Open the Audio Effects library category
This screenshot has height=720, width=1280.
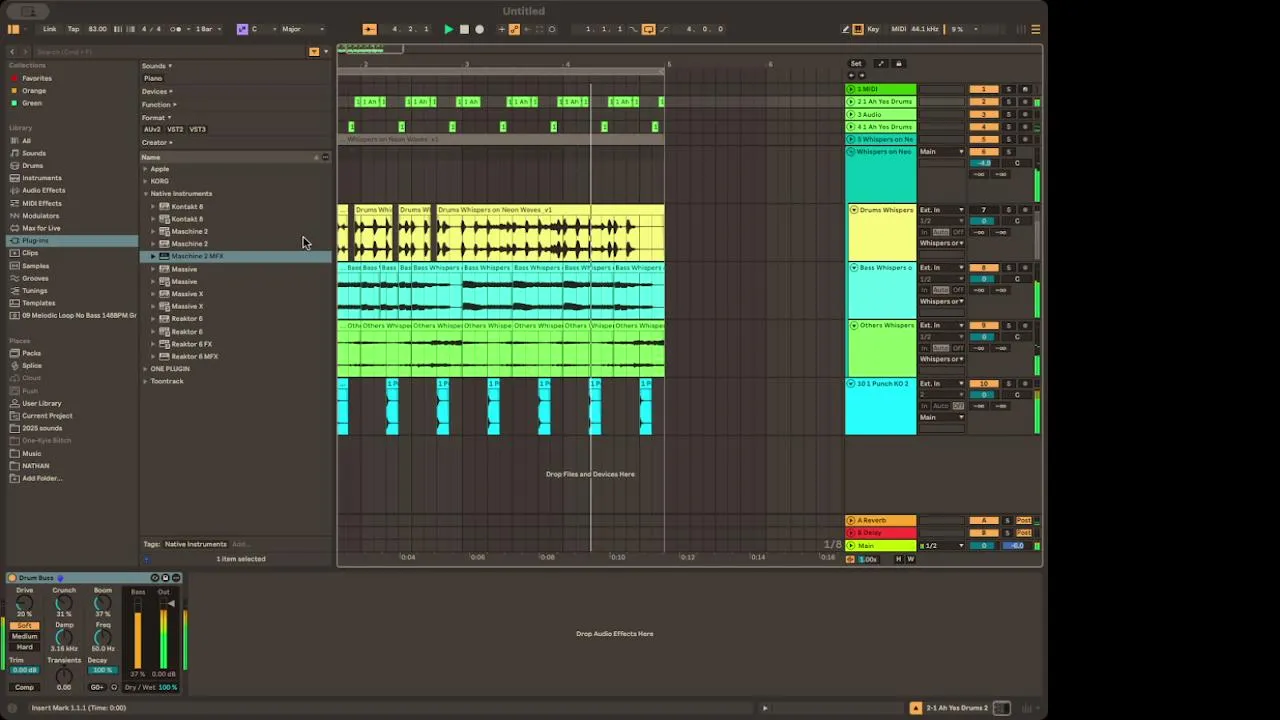coord(44,190)
